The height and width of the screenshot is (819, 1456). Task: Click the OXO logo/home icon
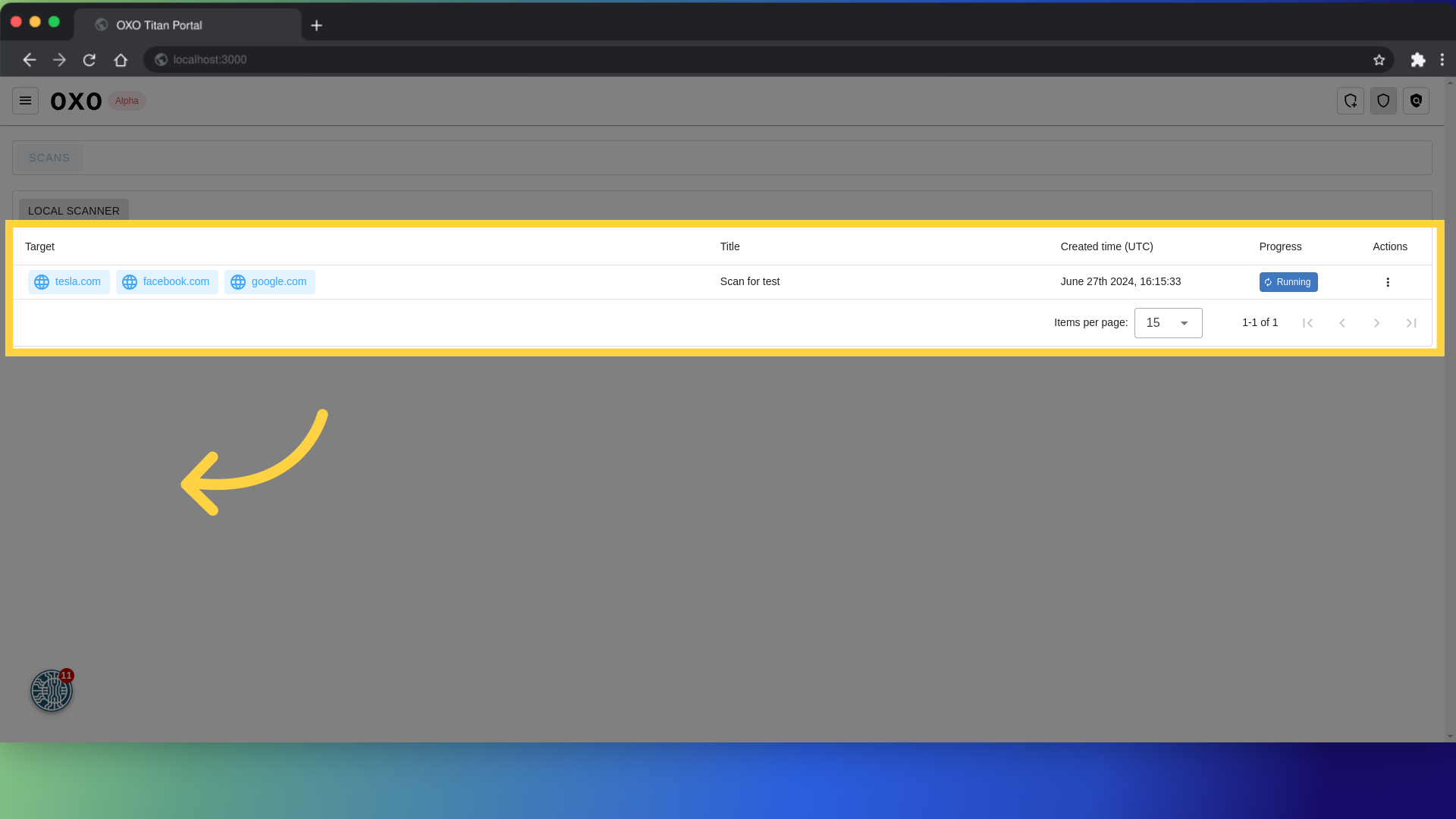tap(76, 100)
